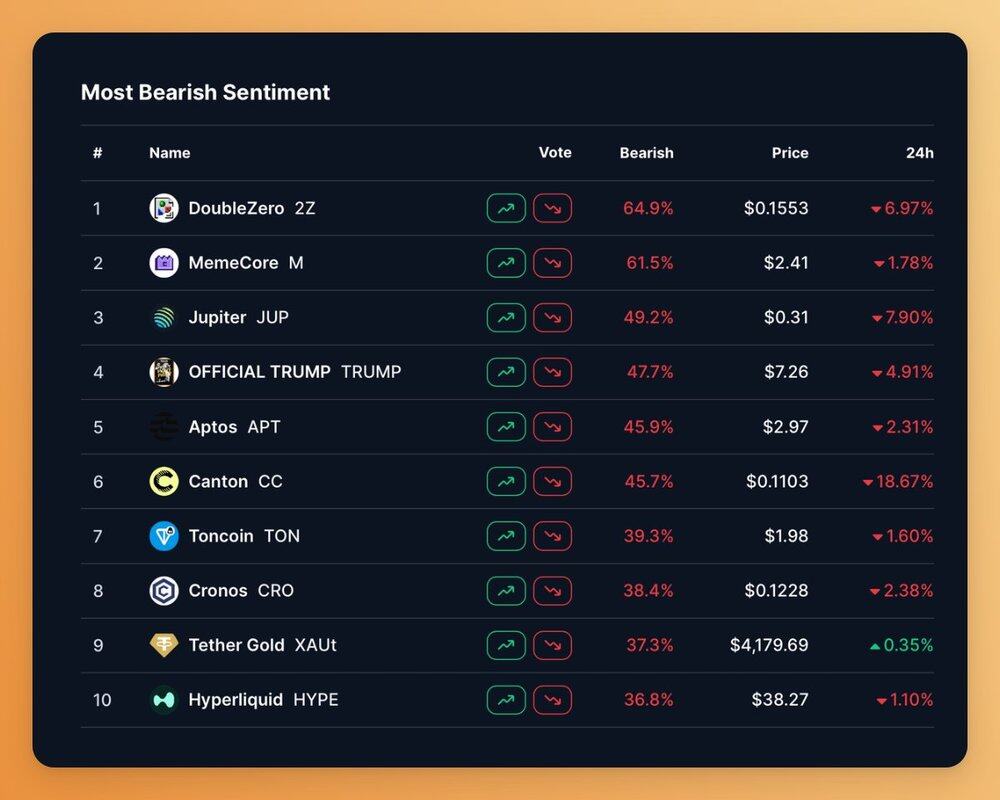Click the Canton yellow coin icon
Viewport: 1000px width, 800px height.
coord(164,481)
